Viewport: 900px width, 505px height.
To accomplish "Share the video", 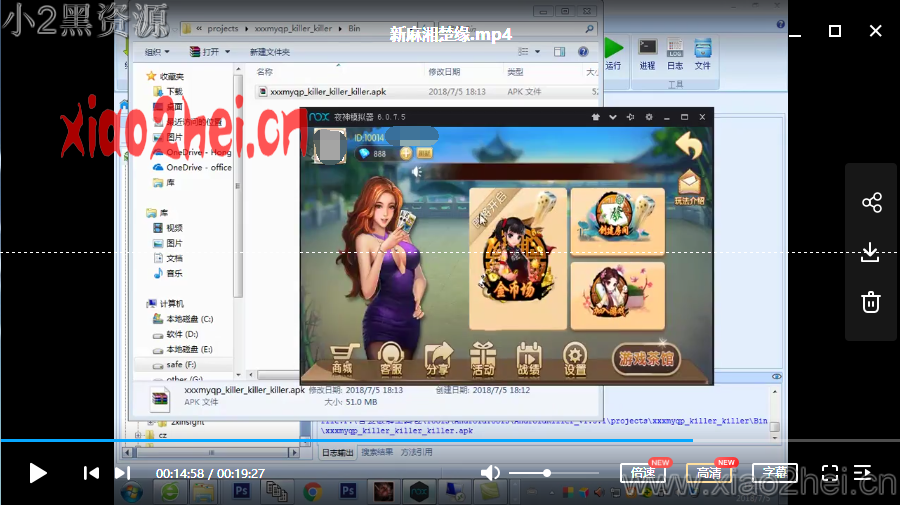I will 871,203.
